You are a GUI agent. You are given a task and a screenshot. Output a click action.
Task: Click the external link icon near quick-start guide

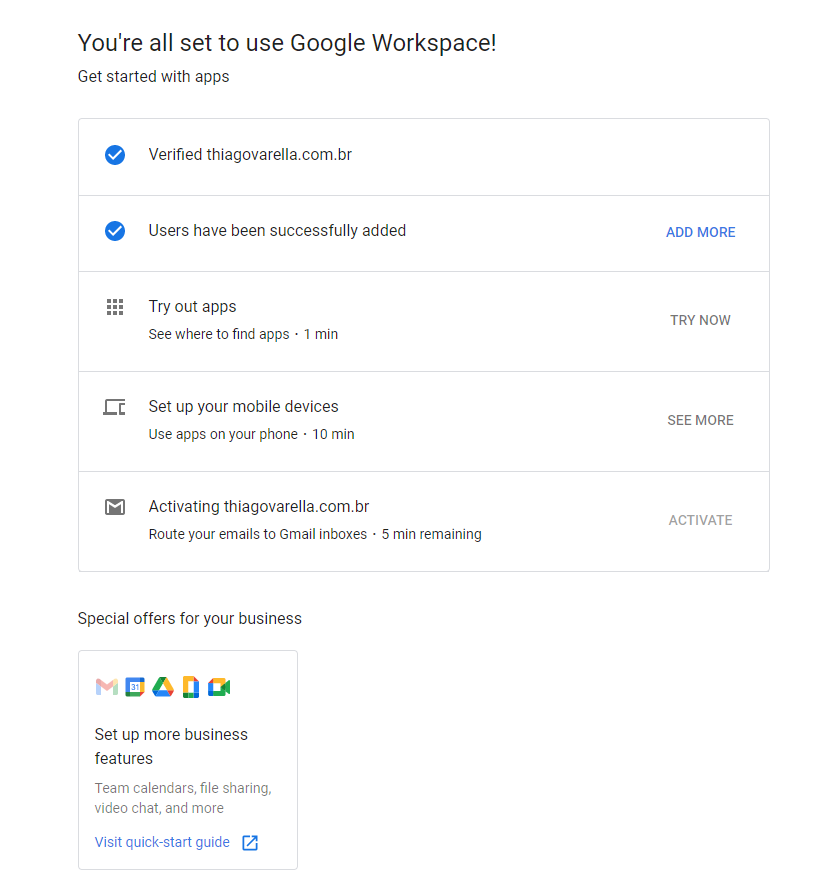click(x=250, y=842)
